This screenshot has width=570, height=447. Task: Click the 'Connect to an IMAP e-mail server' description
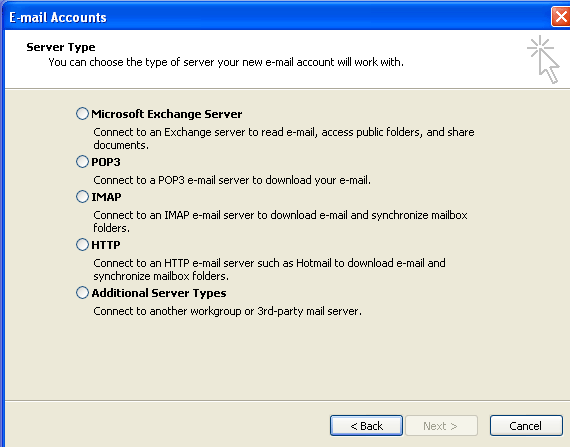click(280, 221)
